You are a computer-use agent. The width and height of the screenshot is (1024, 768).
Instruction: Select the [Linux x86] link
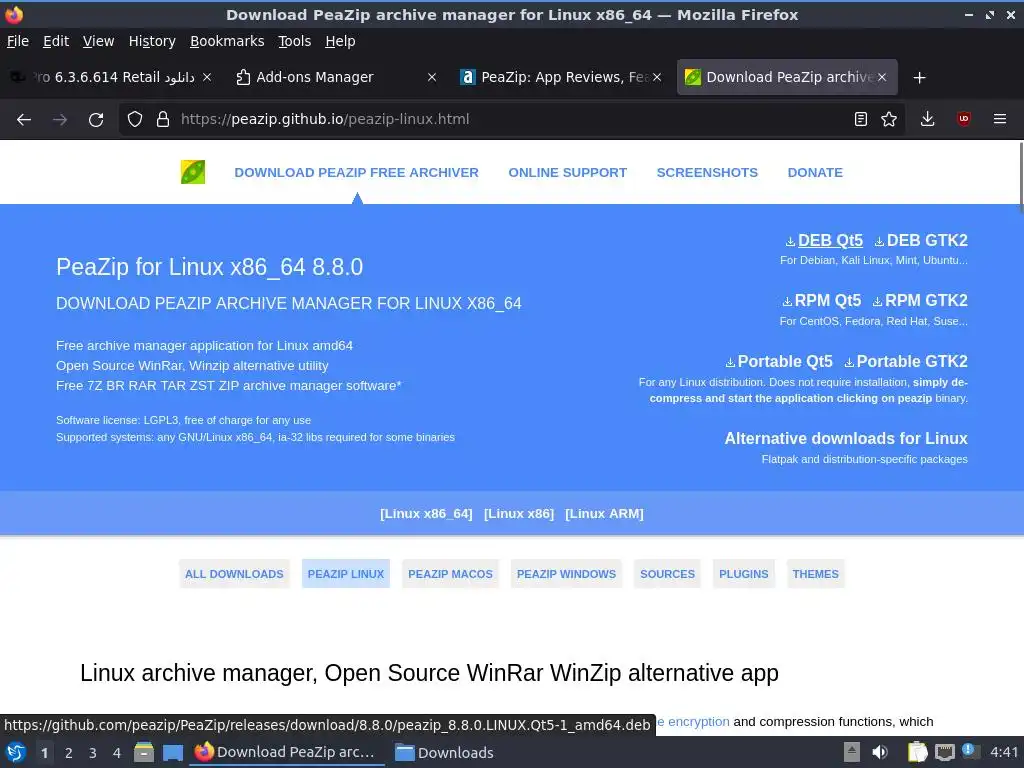pyautogui.click(x=519, y=514)
